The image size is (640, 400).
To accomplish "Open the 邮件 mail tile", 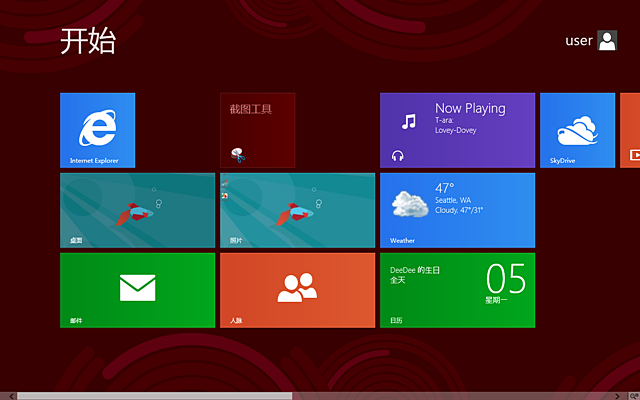I will click(138, 290).
